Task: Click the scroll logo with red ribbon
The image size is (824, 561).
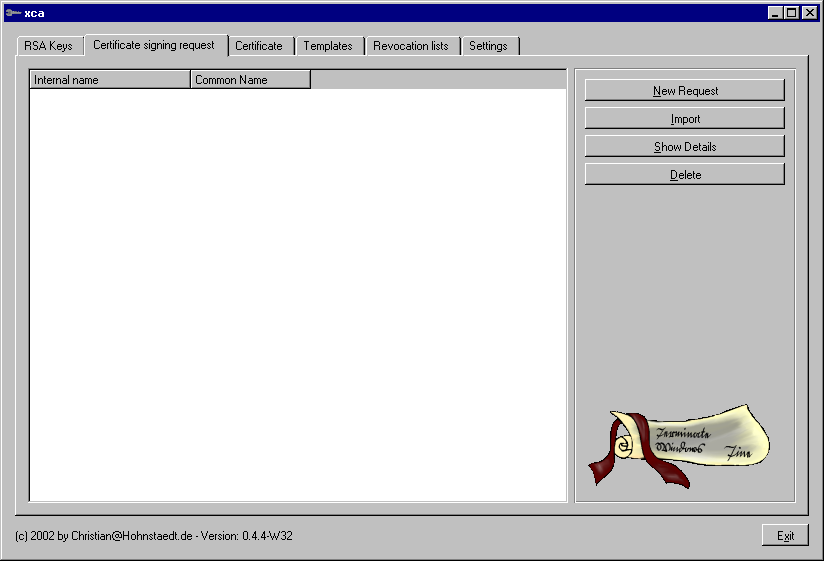Action: (x=678, y=445)
